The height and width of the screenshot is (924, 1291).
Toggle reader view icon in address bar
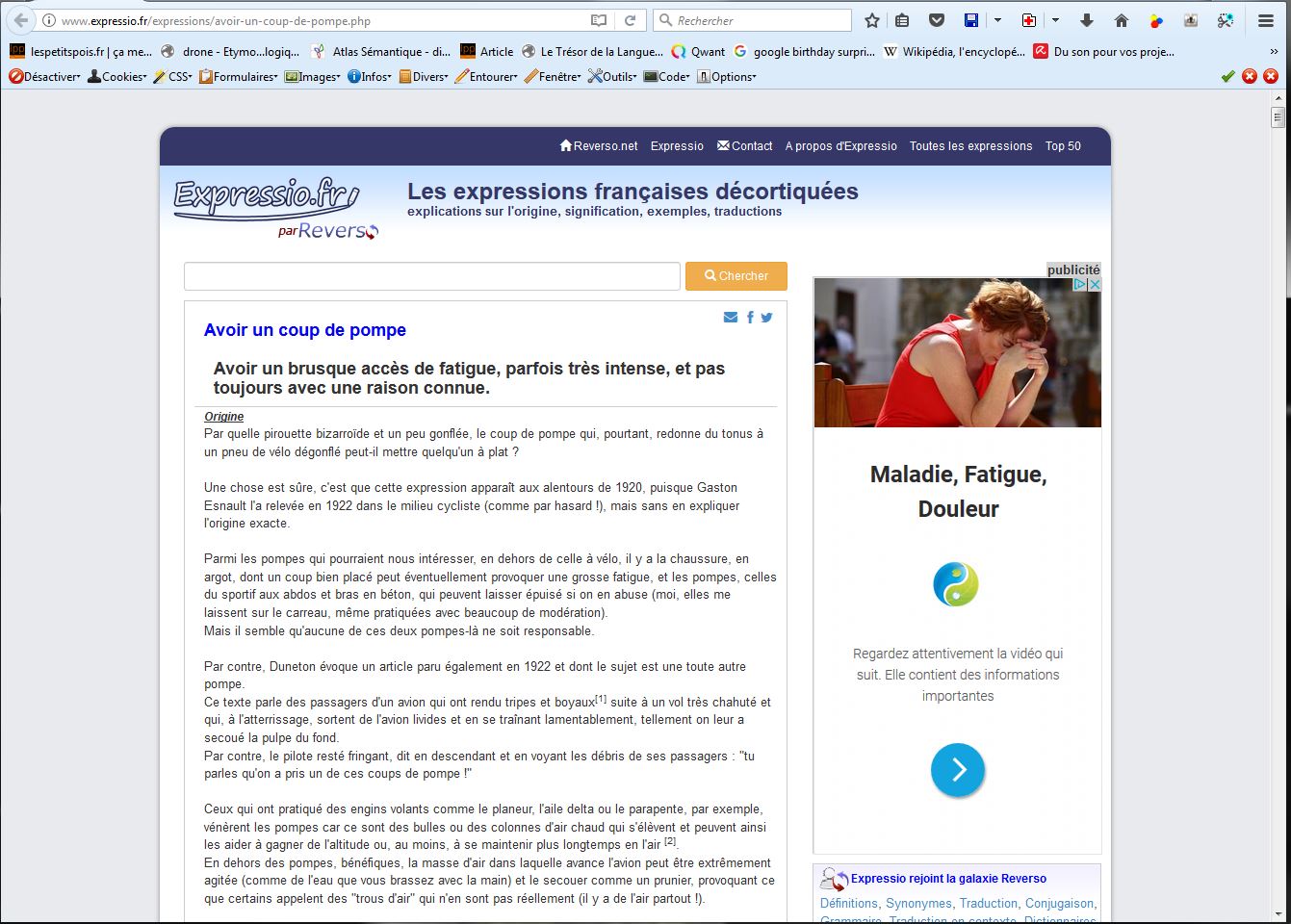(599, 20)
